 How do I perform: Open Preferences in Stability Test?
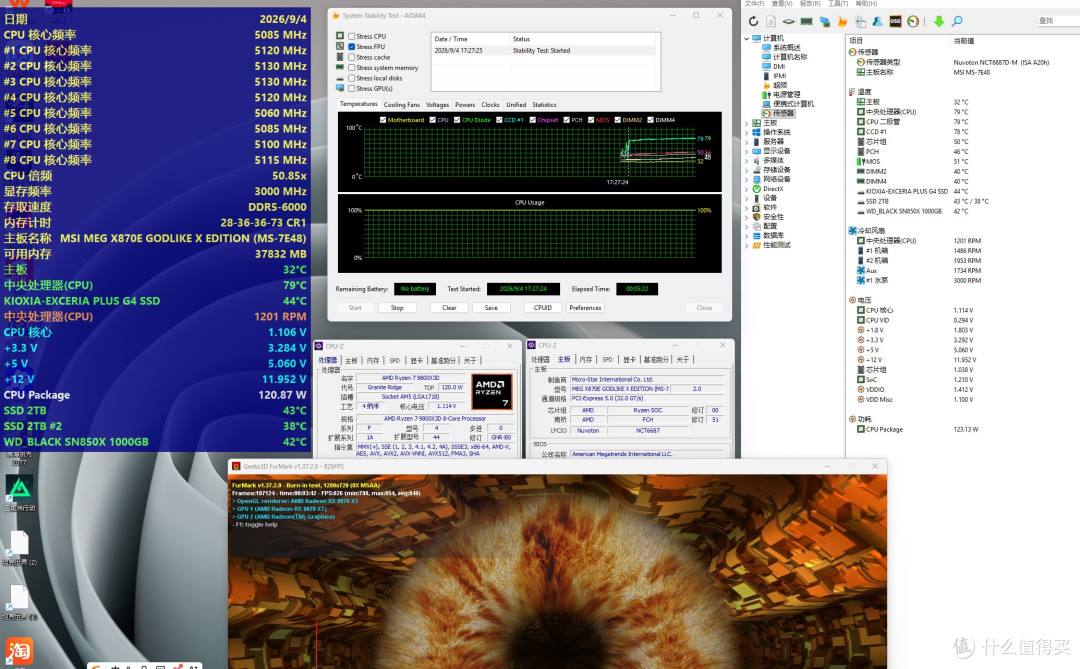pyautogui.click(x=585, y=308)
